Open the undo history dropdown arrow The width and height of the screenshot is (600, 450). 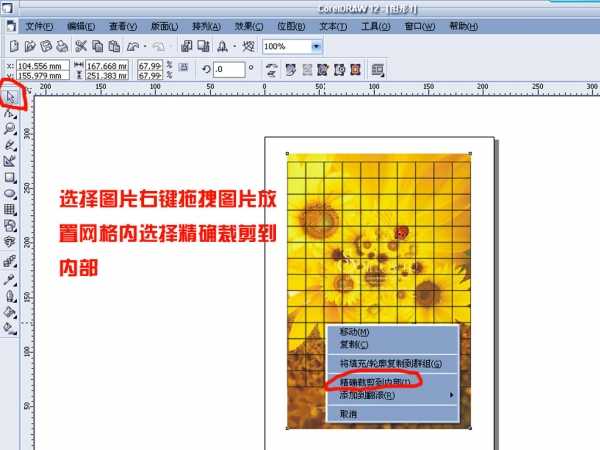coord(146,46)
